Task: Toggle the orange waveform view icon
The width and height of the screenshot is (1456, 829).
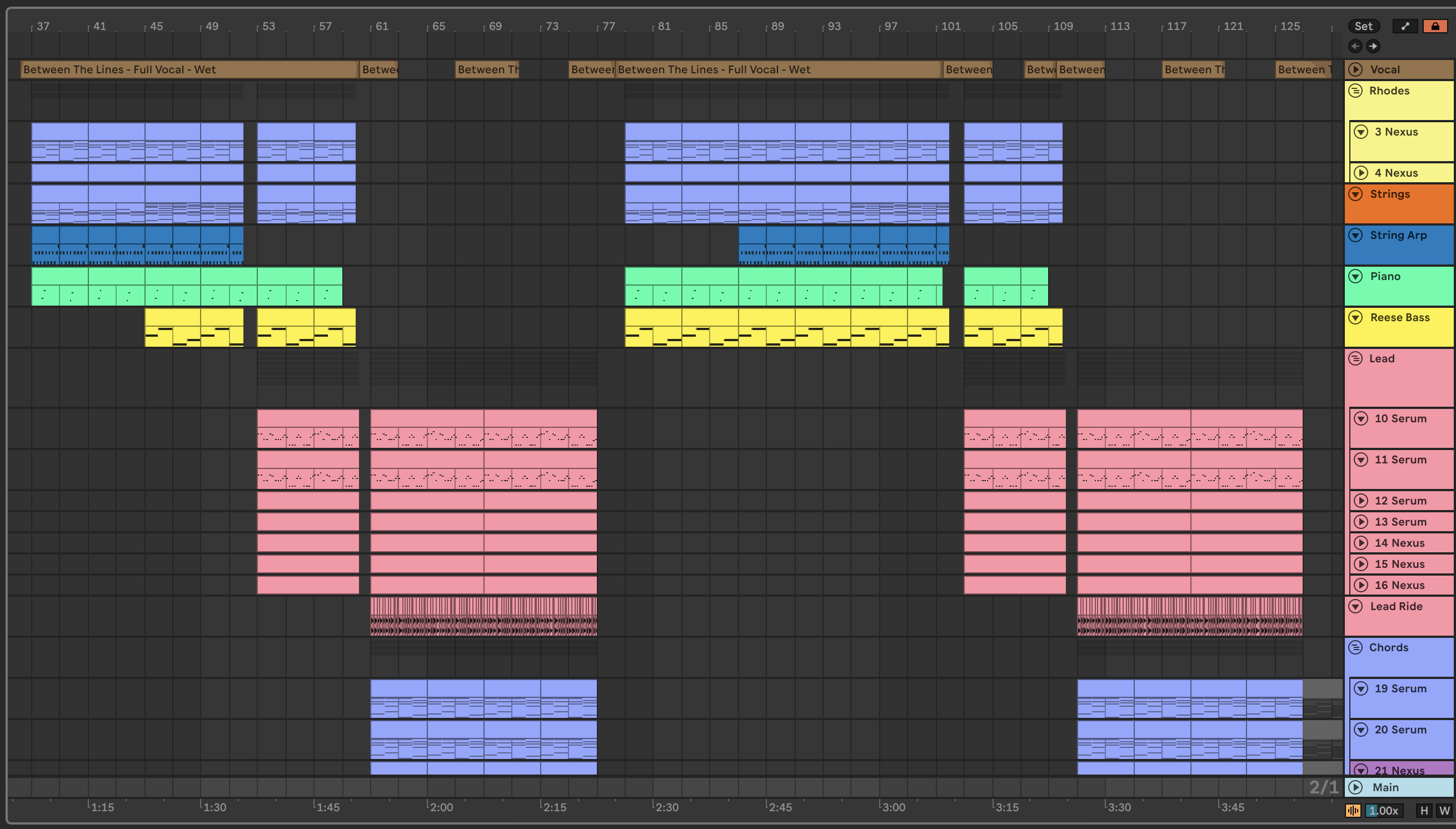Action: tap(1353, 810)
